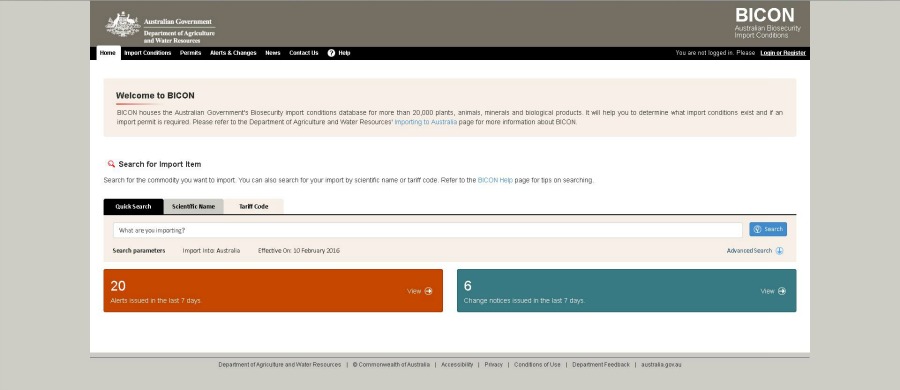View the 6 change notices card
900x390 pixels.
(x=627, y=291)
